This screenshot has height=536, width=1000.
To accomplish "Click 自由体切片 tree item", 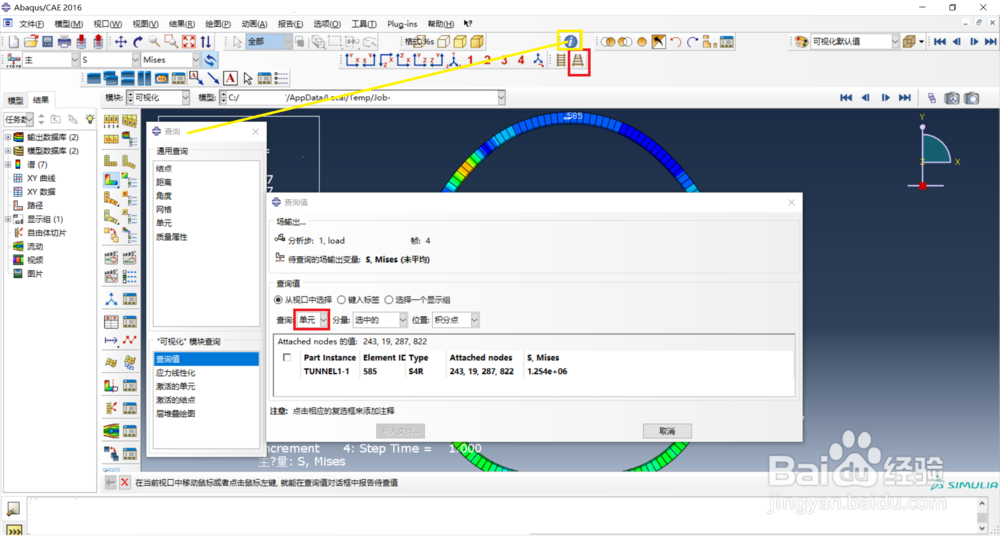I will tap(47, 233).
